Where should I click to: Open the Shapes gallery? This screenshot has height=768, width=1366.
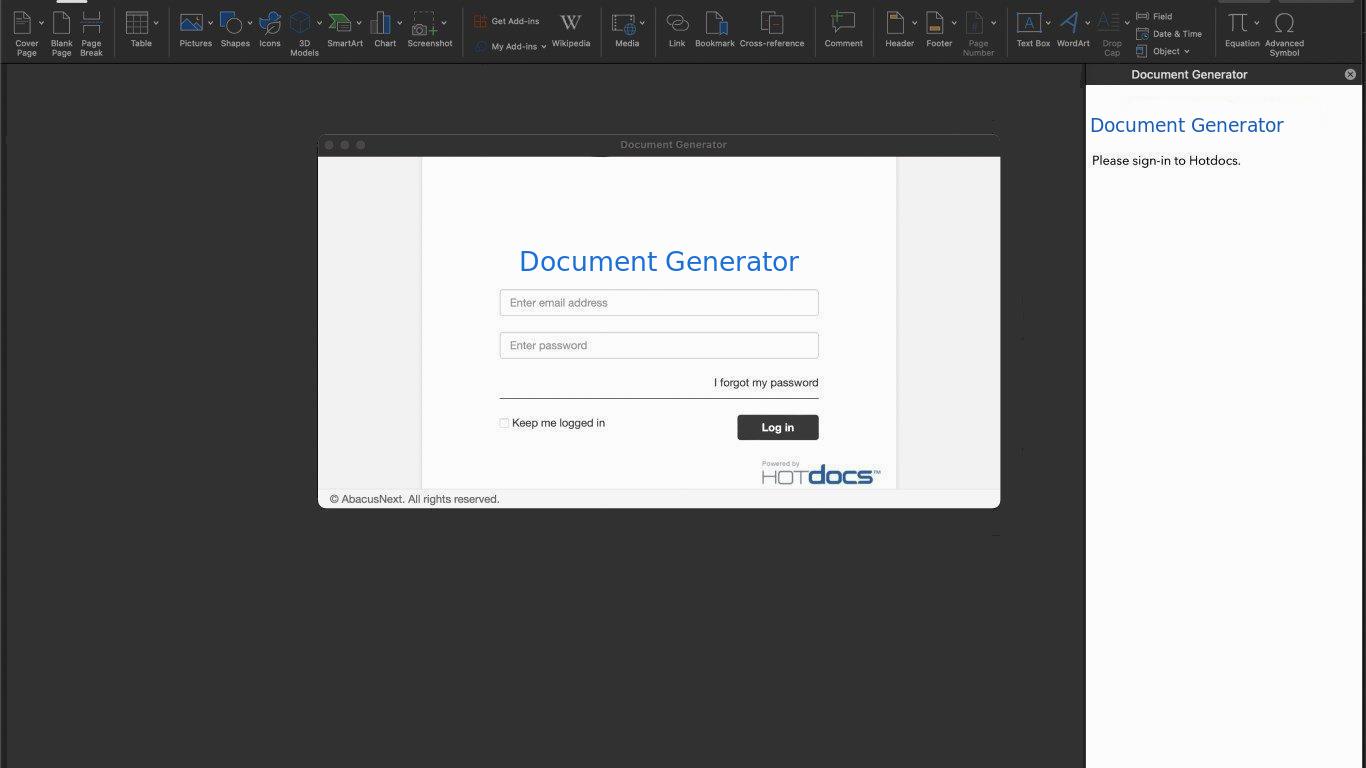click(233, 30)
